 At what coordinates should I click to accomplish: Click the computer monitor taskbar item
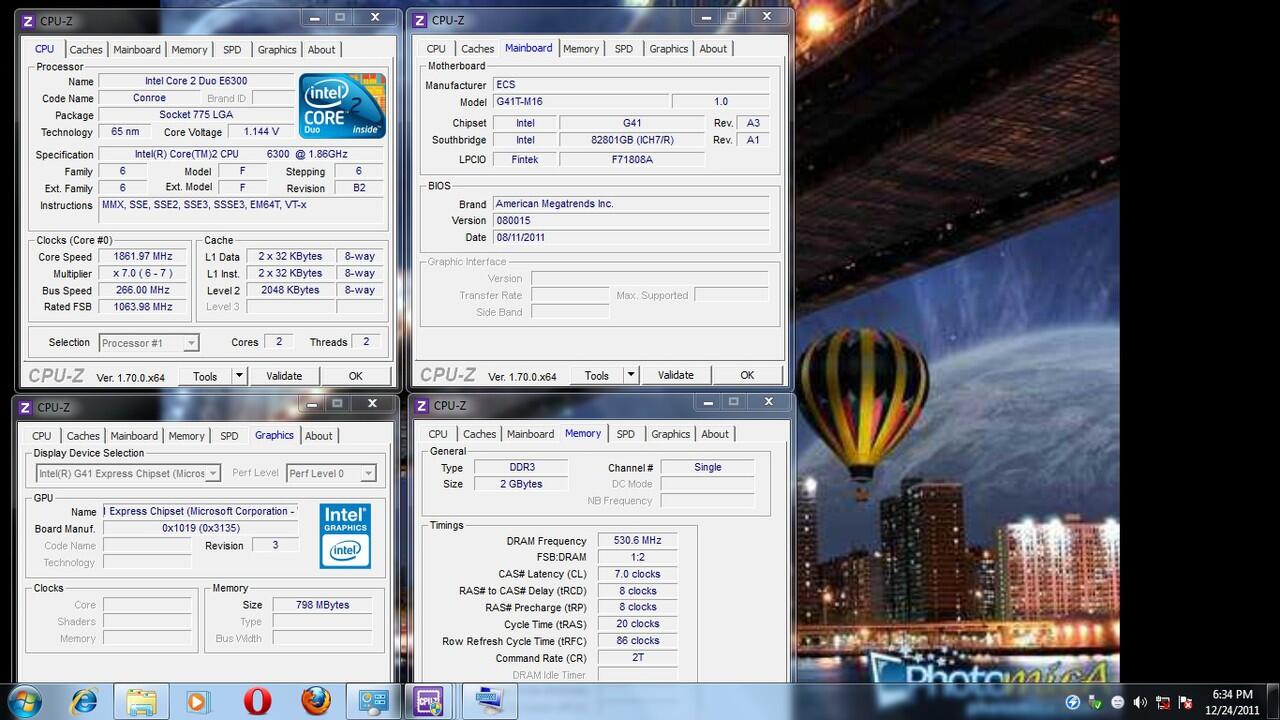click(x=488, y=702)
